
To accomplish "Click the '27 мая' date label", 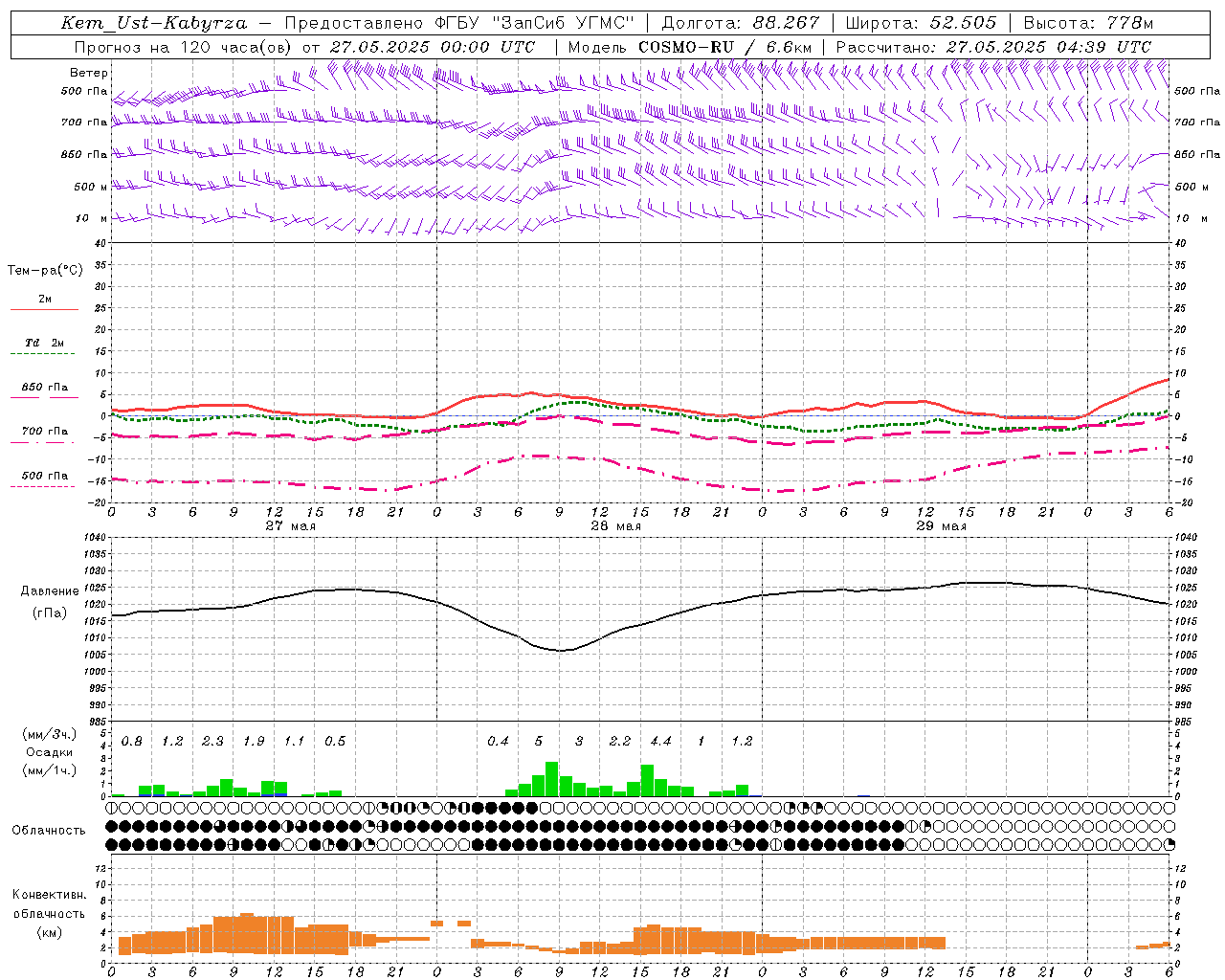I will pyautogui.click(x=291, y=526).
